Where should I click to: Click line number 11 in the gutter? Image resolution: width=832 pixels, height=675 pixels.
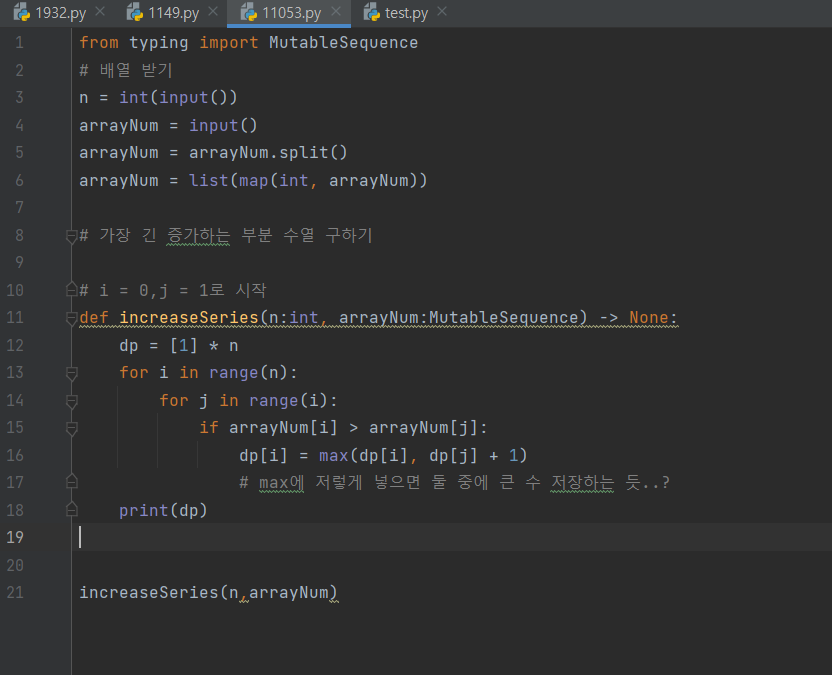click(x=15, y=317)
